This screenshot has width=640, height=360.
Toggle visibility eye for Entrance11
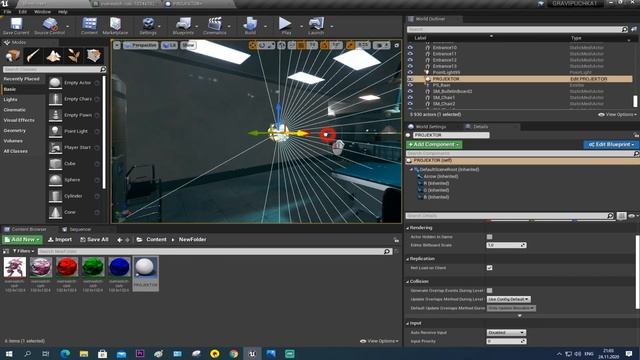tap(410, 54)
